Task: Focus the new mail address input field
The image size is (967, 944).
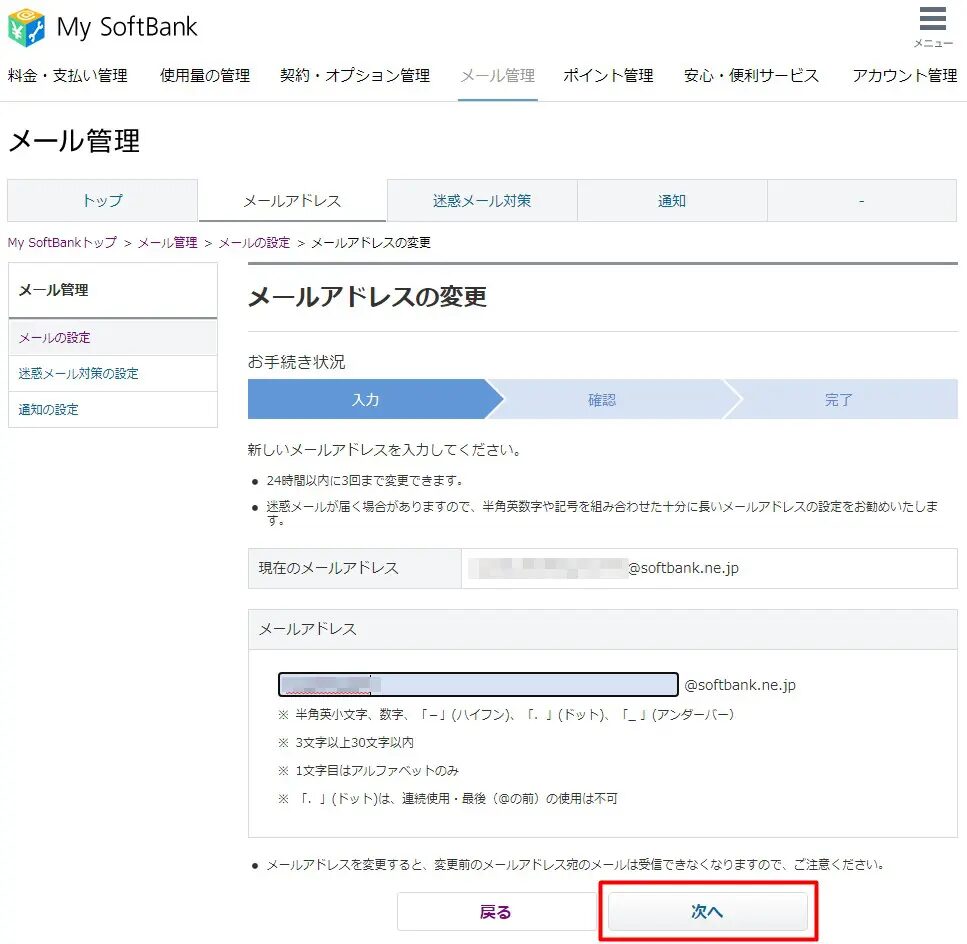Action: (x=478, y=685)
